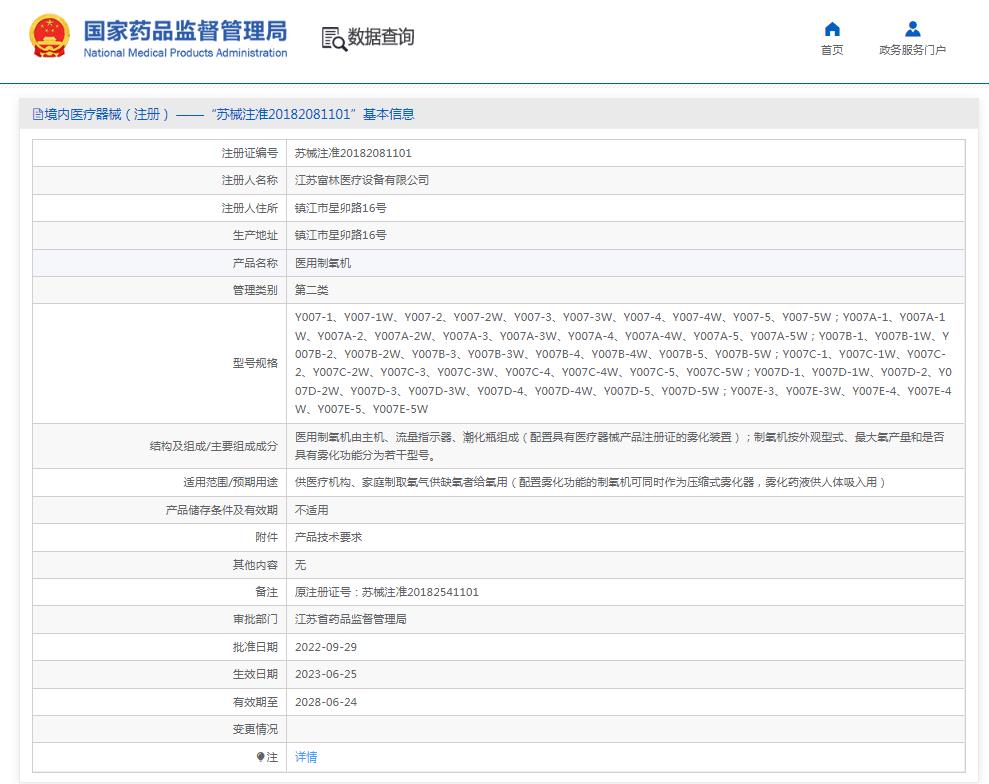Click product name value 医用制氧机

(323, 263)
